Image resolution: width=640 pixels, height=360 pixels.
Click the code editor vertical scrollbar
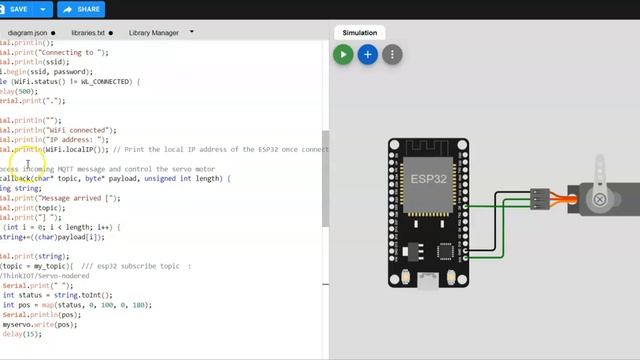[x=325, y=179]
